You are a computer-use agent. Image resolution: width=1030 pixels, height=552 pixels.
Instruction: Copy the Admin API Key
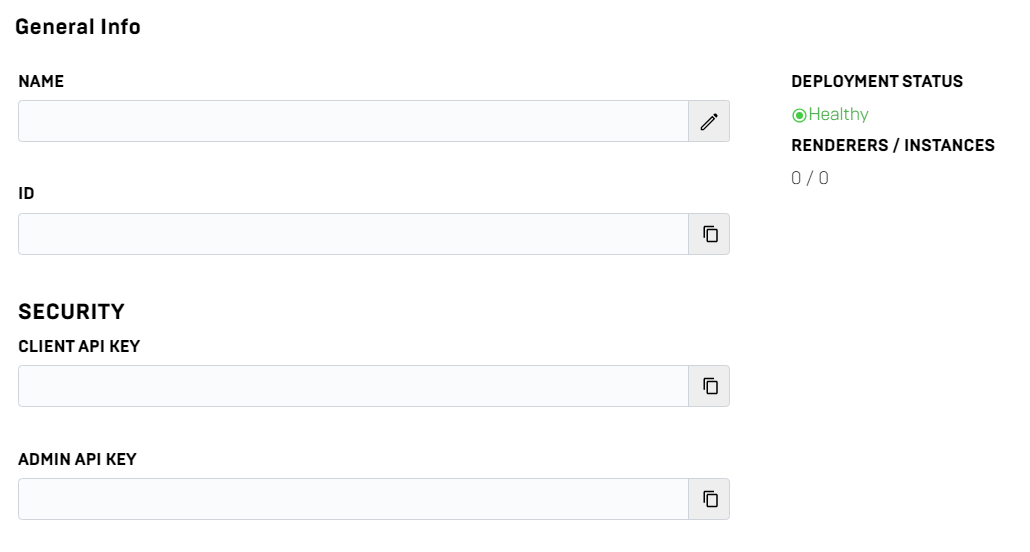coord(709,499)
